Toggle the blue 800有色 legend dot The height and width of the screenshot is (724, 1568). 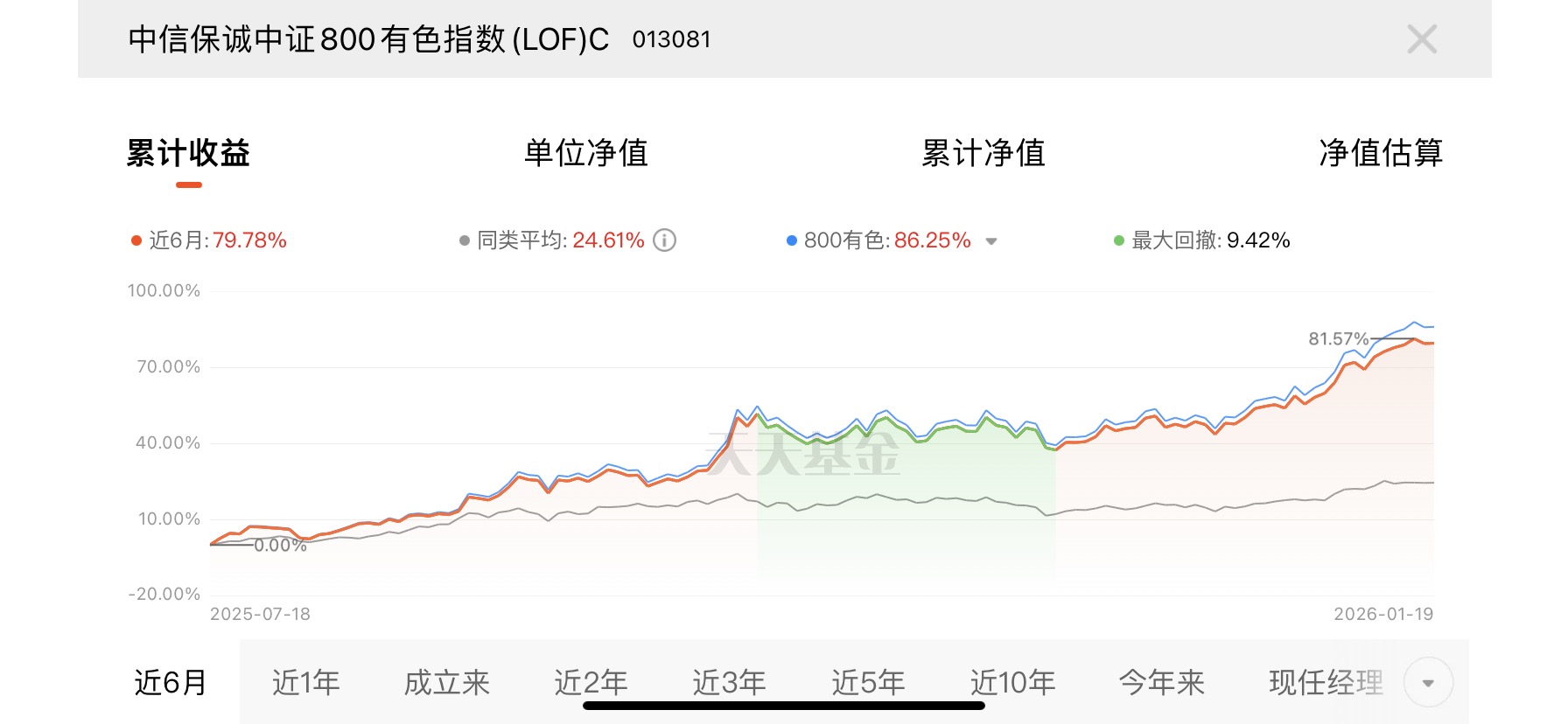click(x=791, y=241)
